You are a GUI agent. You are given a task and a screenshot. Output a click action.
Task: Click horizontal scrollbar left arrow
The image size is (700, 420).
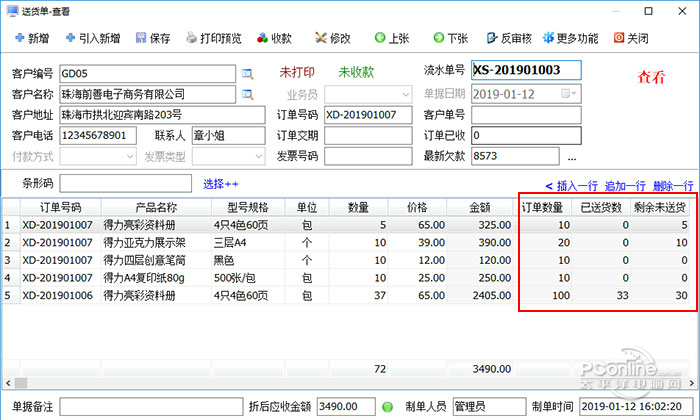[x=8, y=383]
